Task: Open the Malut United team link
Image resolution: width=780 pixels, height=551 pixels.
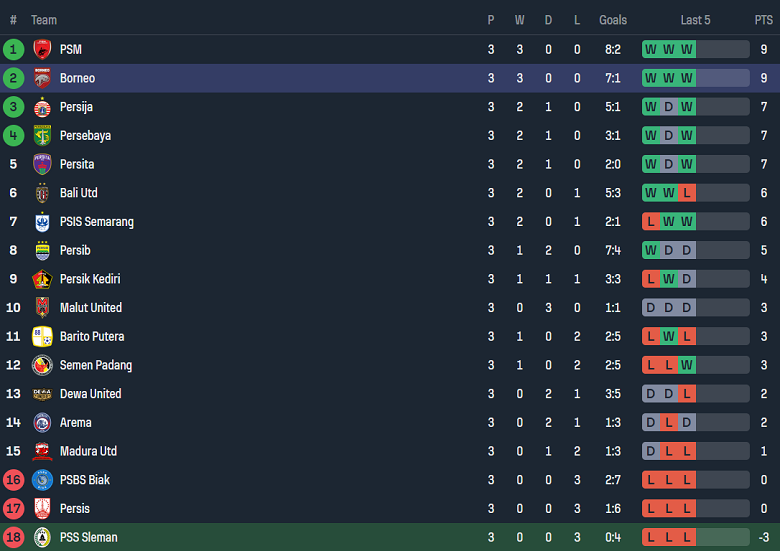Action: pos(90,308)
